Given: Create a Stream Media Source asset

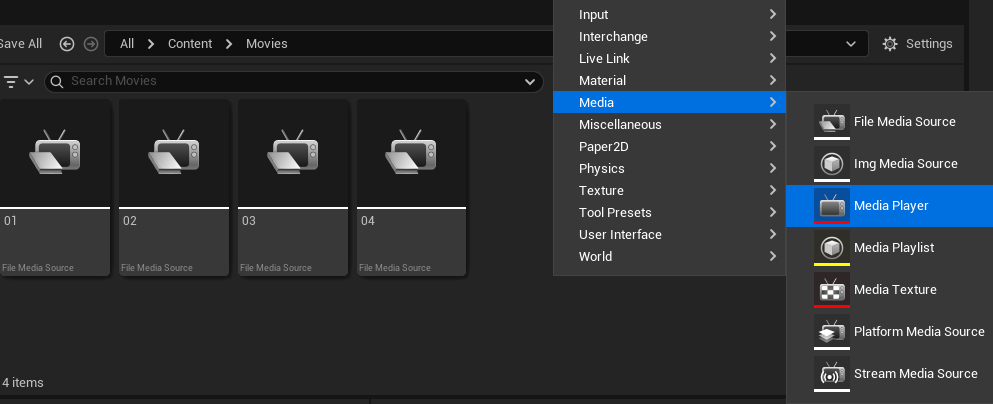Looking at the screenshot, I should [x=890, y=374].
